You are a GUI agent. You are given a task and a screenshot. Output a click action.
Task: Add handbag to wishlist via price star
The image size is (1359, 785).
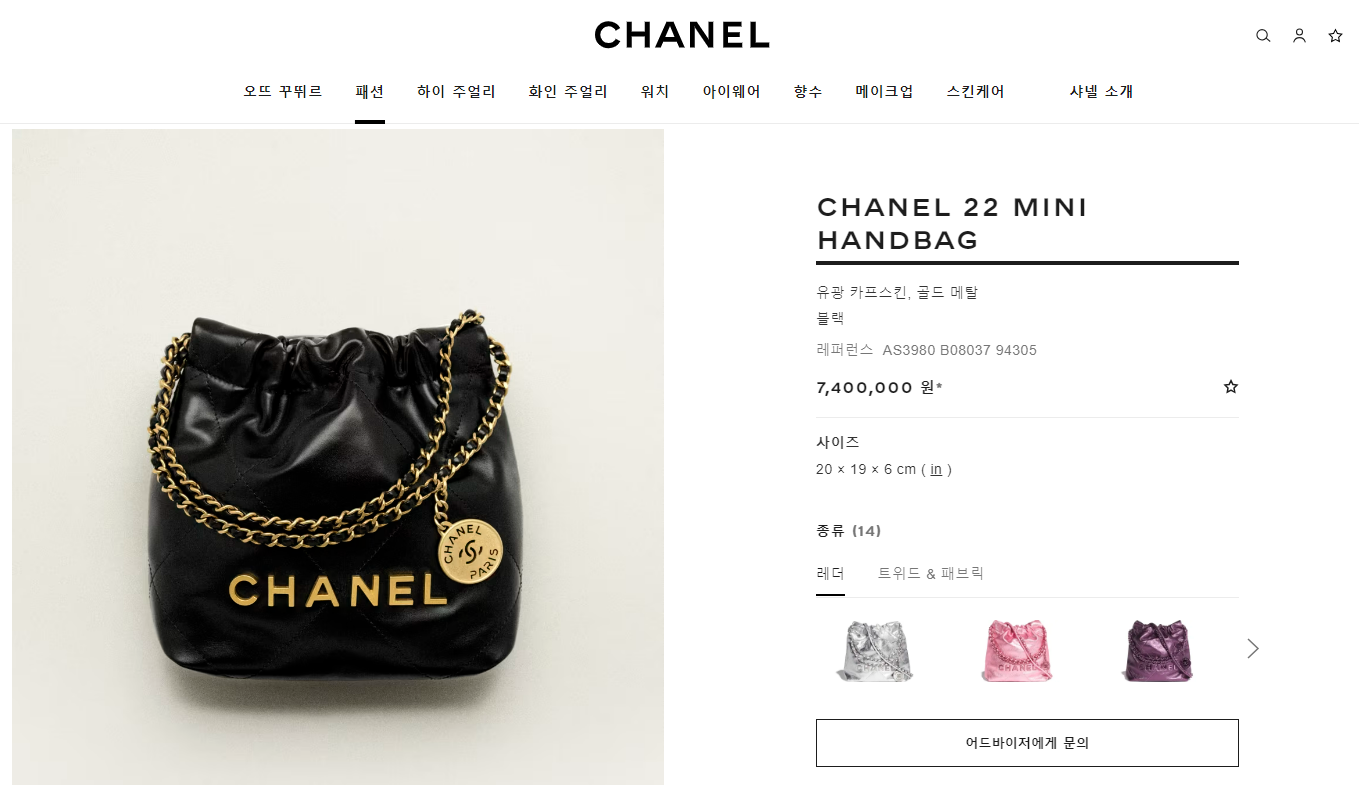[1231, 386]
